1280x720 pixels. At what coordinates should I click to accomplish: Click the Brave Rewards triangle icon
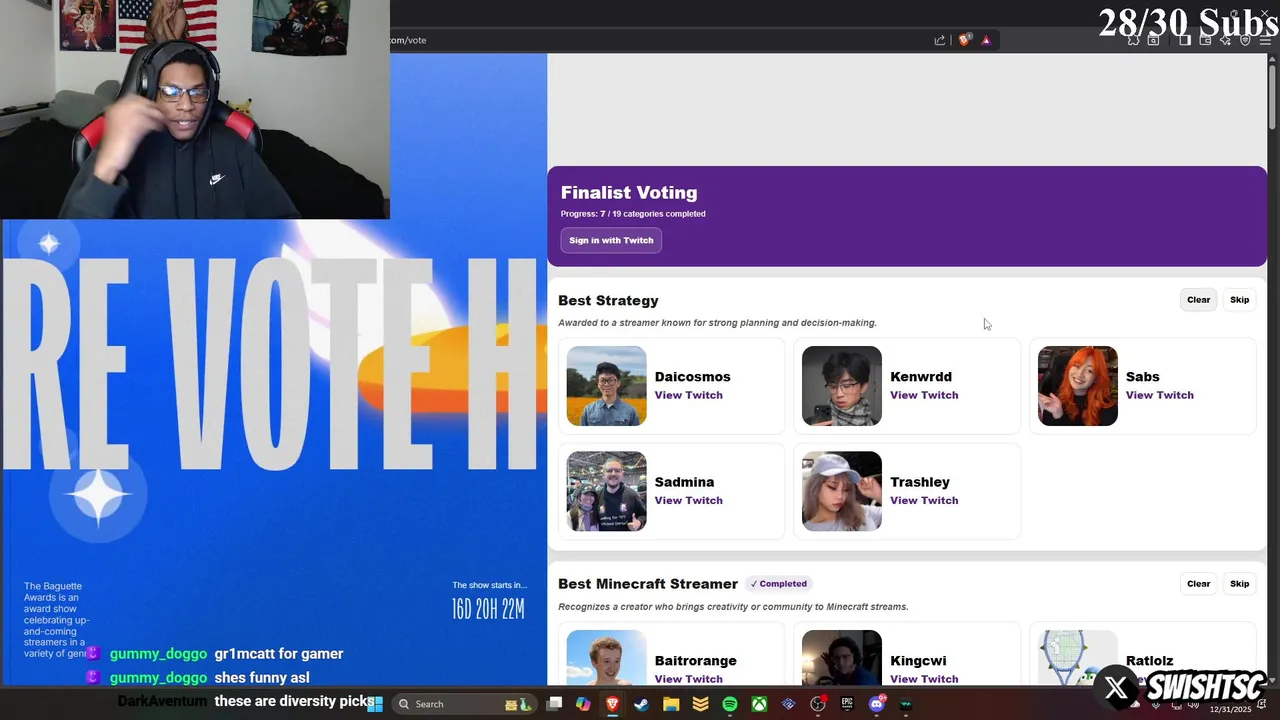986,40
